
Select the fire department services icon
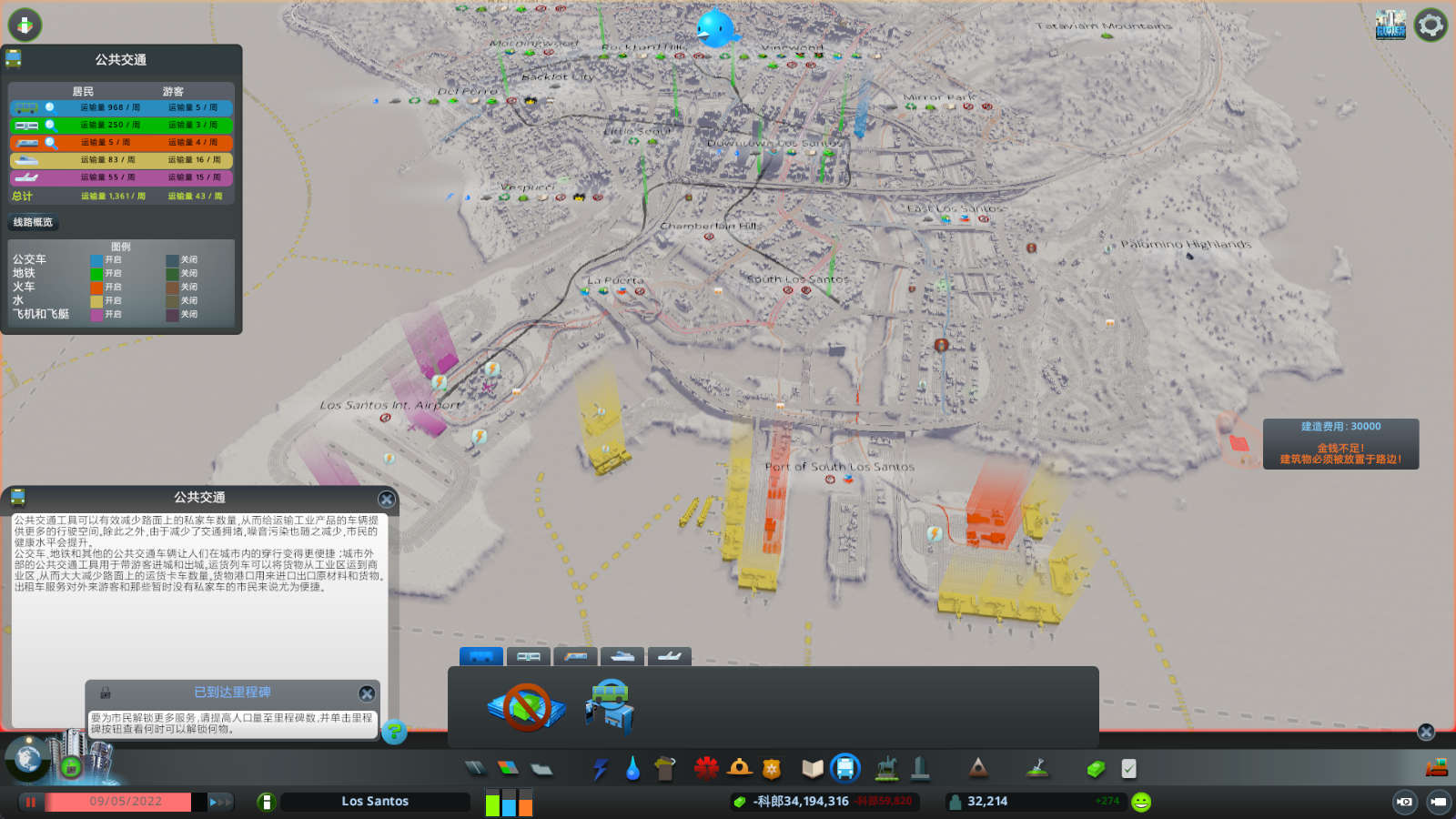[739, 769]
